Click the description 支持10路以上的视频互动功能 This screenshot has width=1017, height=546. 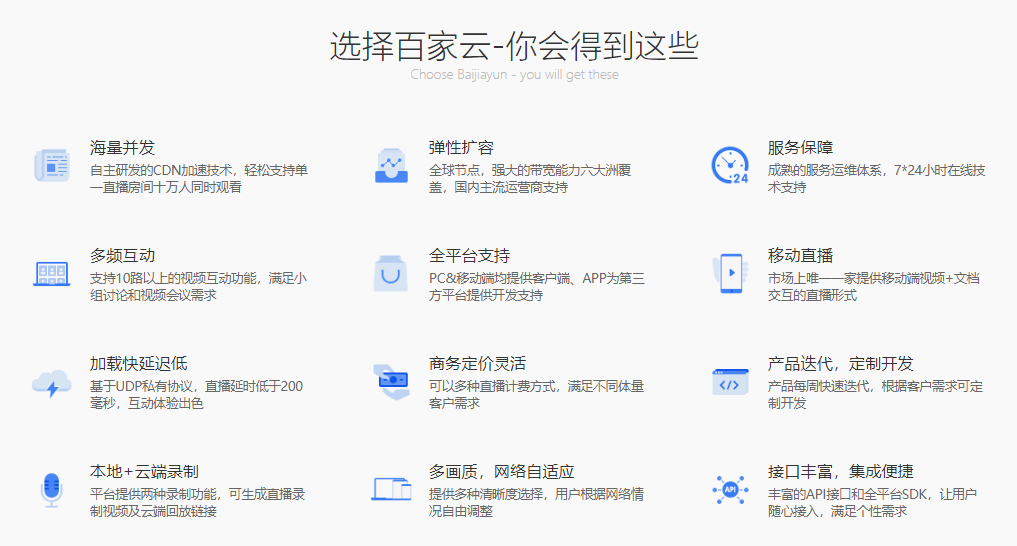(198, 287)
